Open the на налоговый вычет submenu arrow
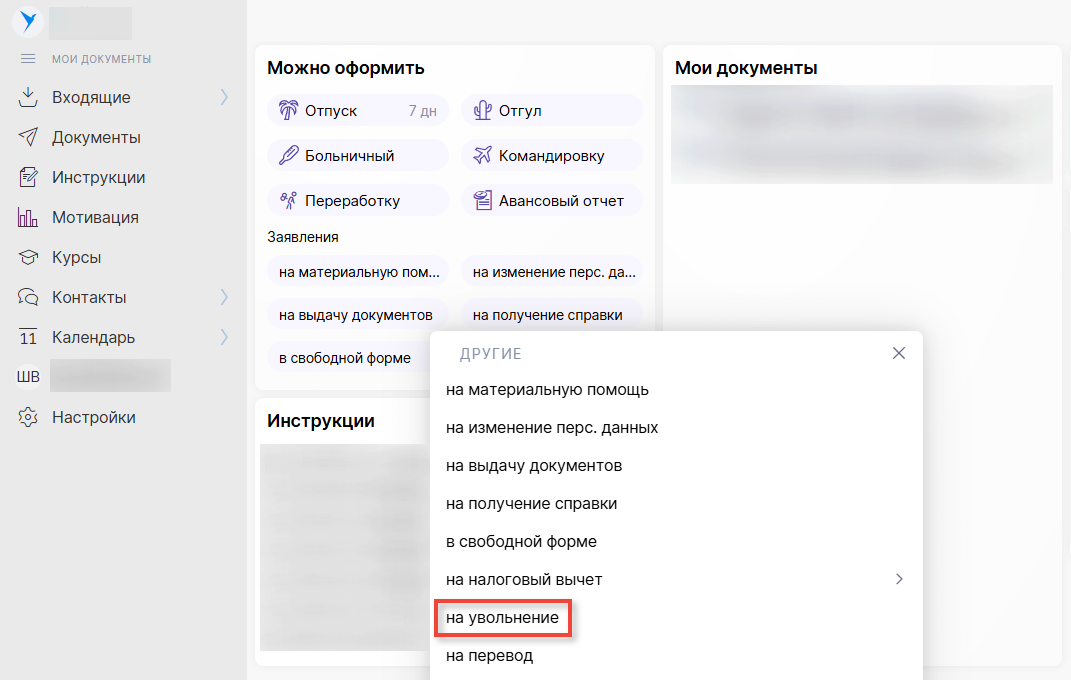Screen dimensions: 1071x680 (x=899, y=579)
